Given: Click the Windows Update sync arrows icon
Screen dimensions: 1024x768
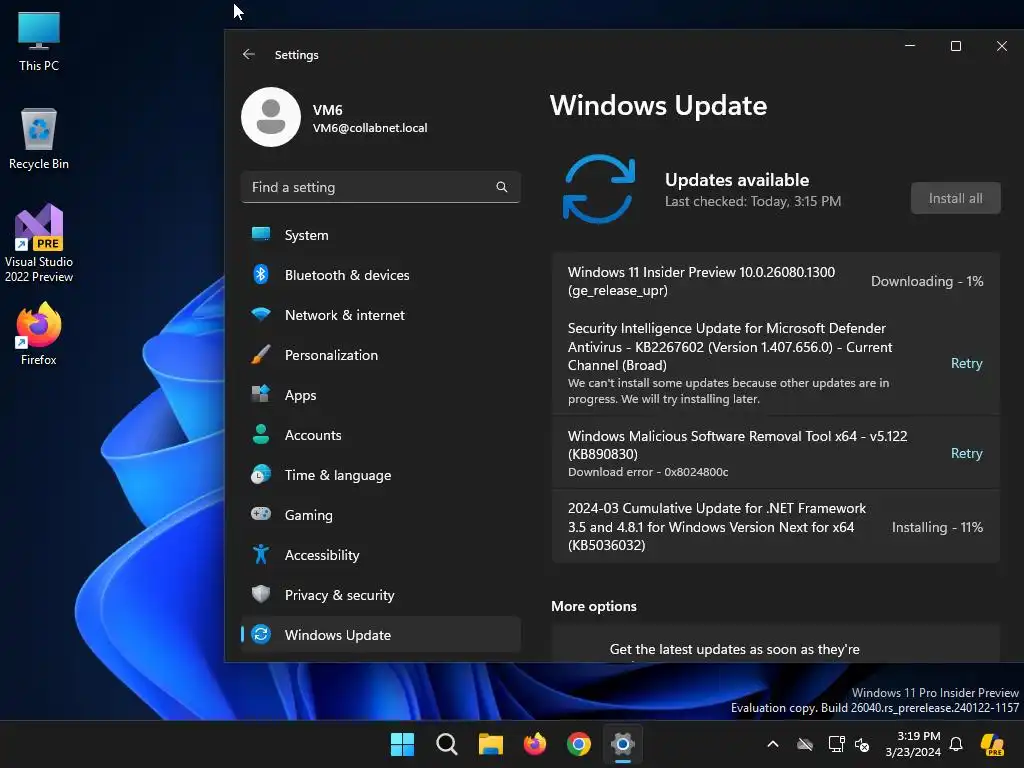Looking at the screenshot, I should [x=599, y=189].
